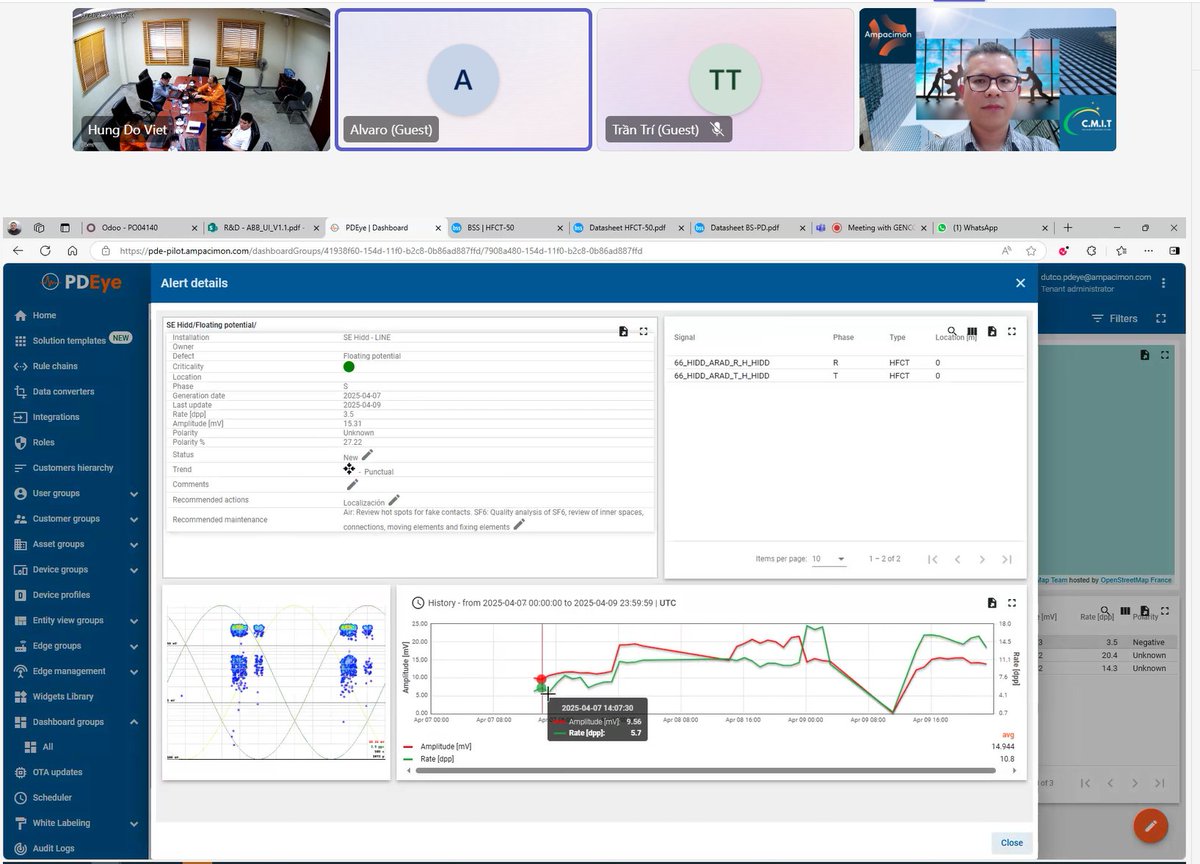Select Hung Do Viet video tile
Image resolution: width=1200 pixels, height=864 pixels.
point(201,80)
